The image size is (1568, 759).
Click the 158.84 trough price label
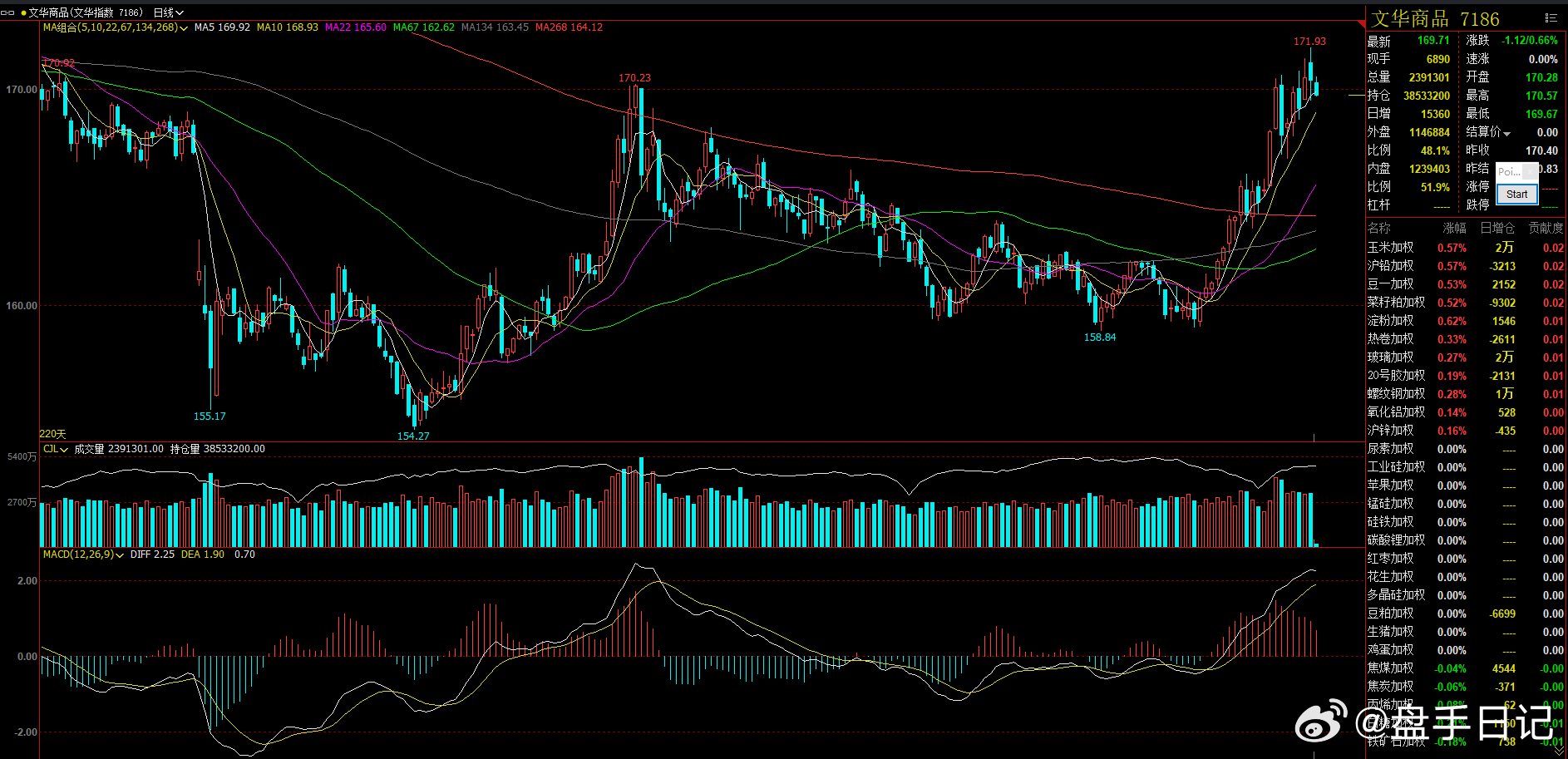click(x=1100, y=338)
